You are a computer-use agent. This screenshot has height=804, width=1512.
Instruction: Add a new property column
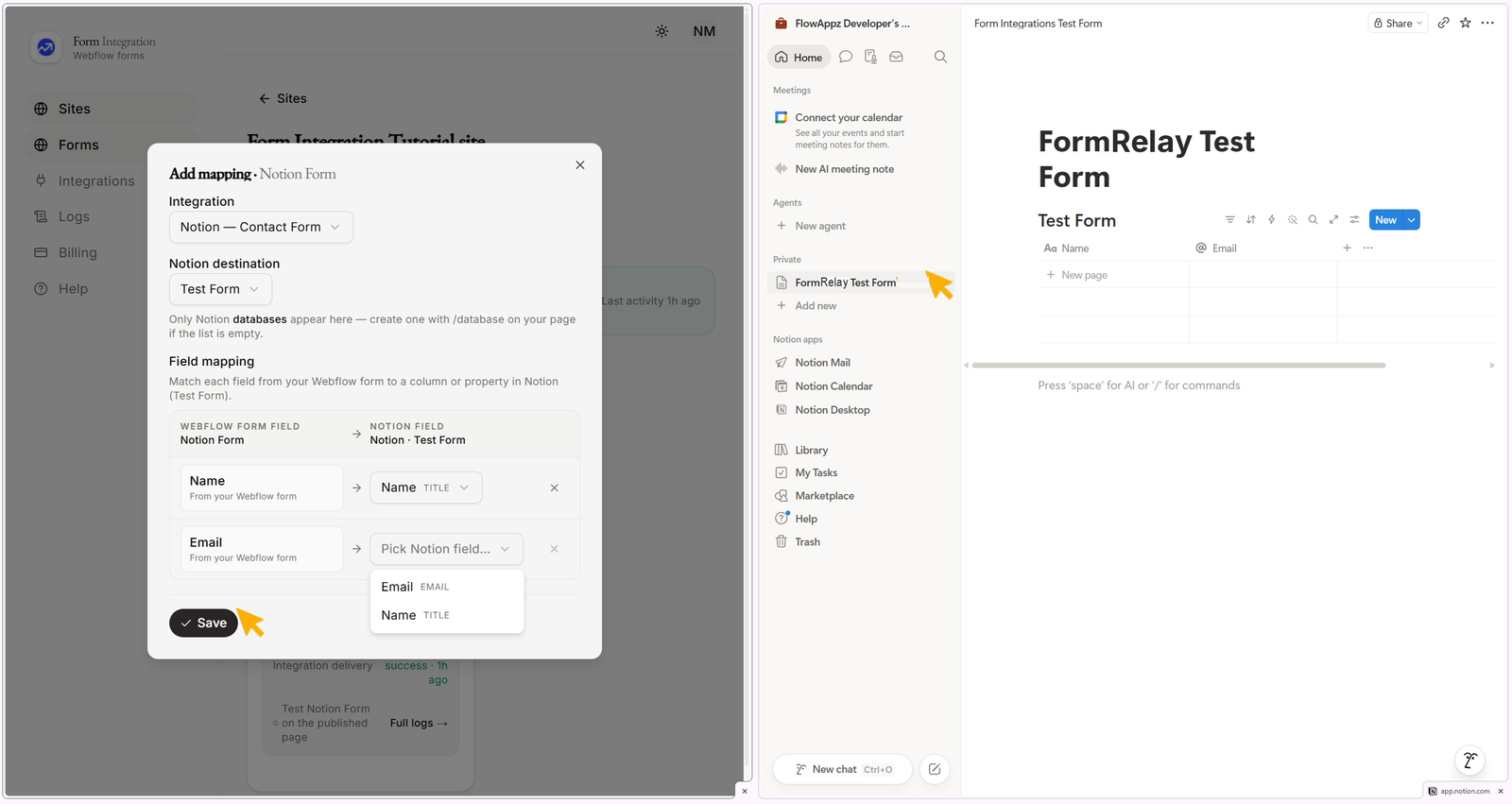(1347, 248)
